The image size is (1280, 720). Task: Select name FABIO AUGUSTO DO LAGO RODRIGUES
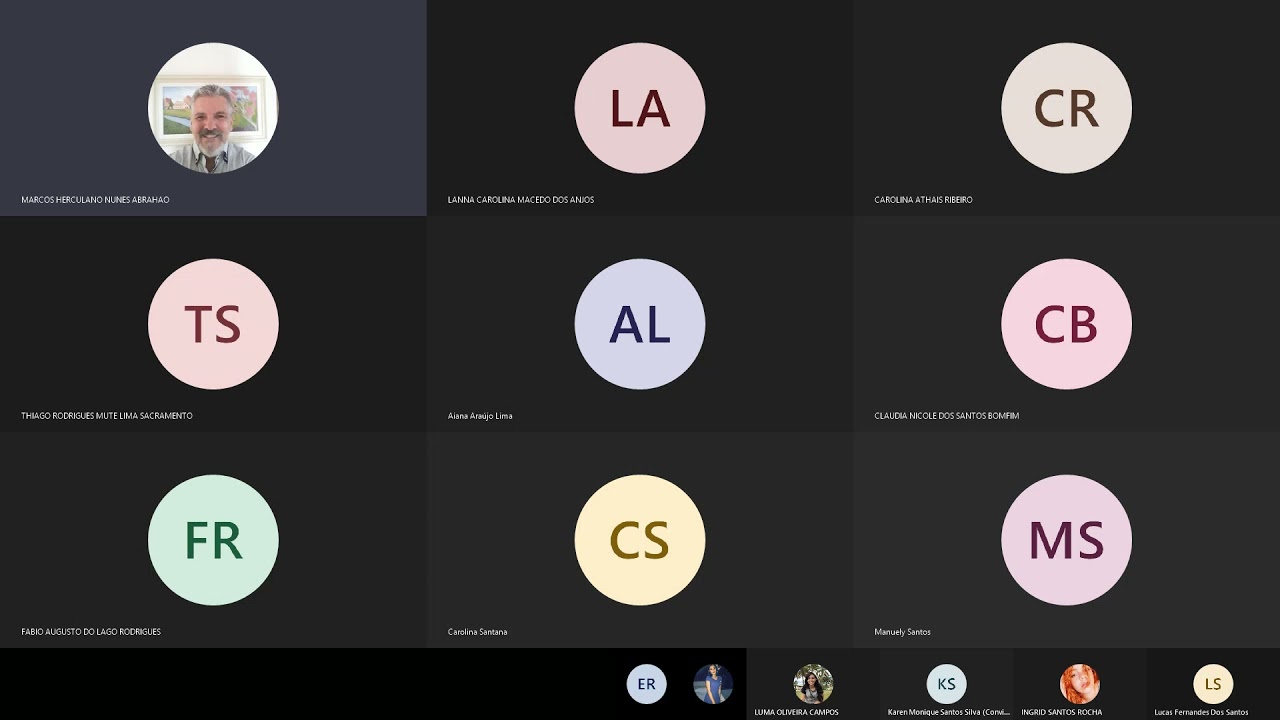point(91,632)
